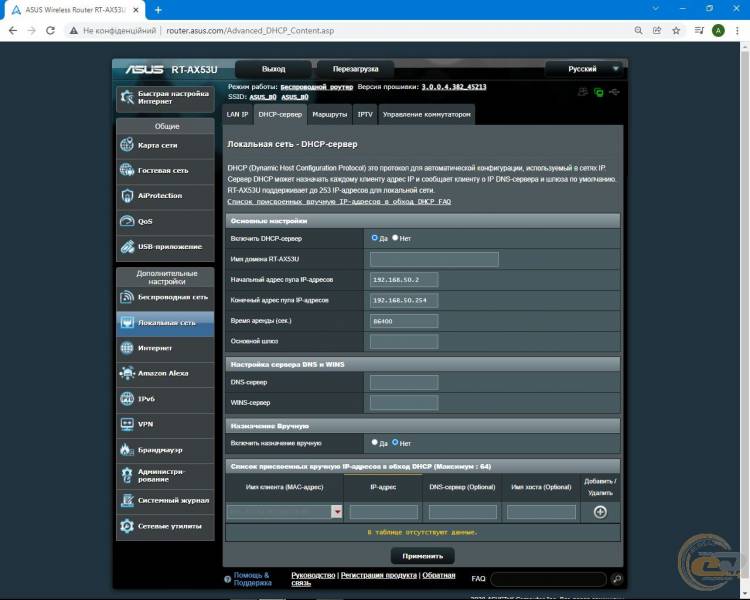Open Wireless (Беспроводная сеть) icon
Image resolution: width=750 pixels, height=600 pixels.
(x=127, y=297)
